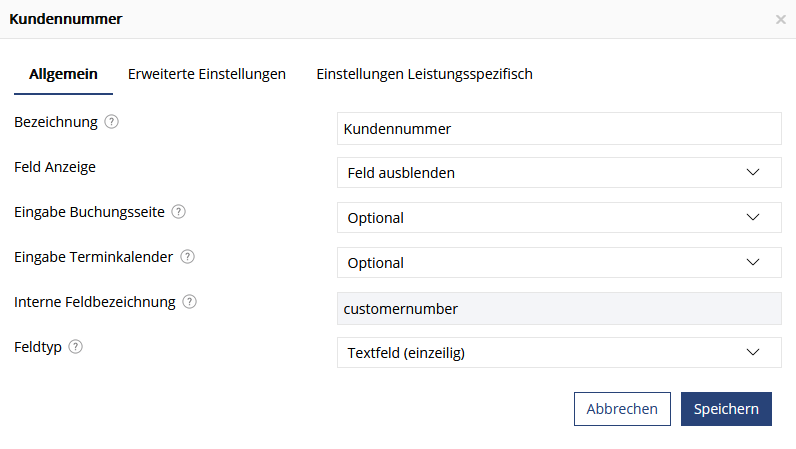Click the Abbrechen button

point(622,409)
